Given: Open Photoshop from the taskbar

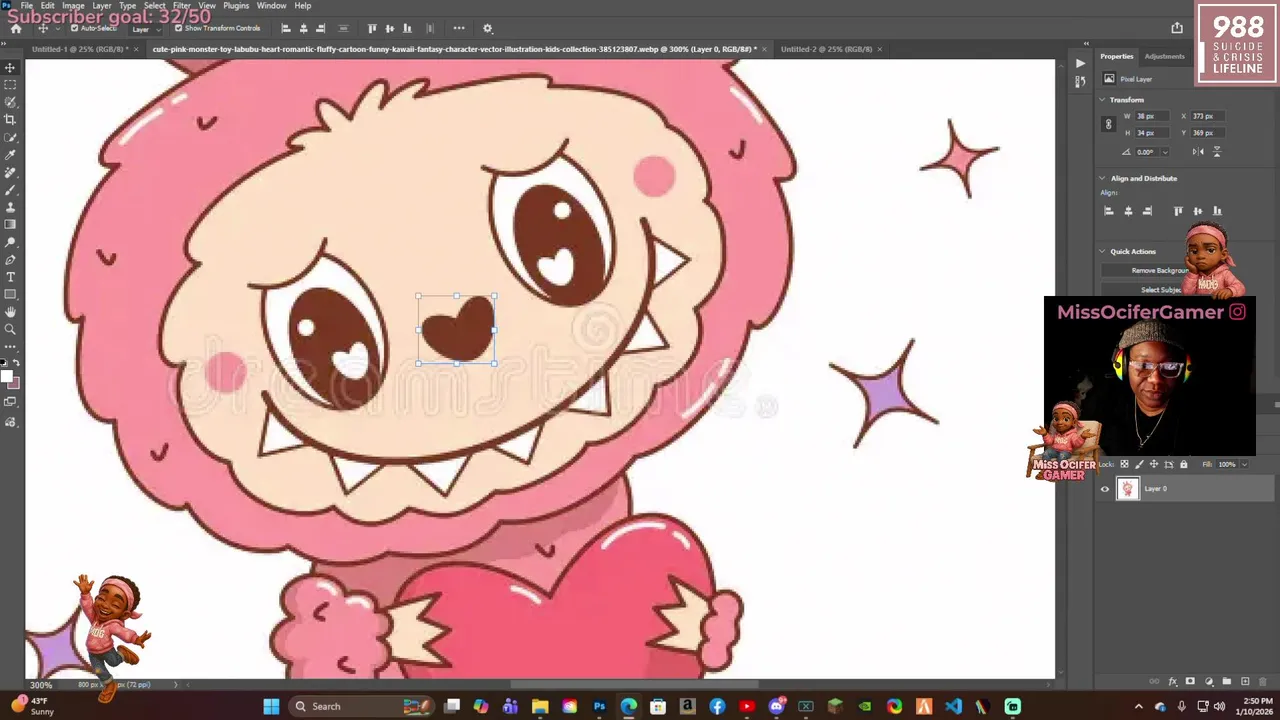Looking at the screenshot, I should 599,706.
